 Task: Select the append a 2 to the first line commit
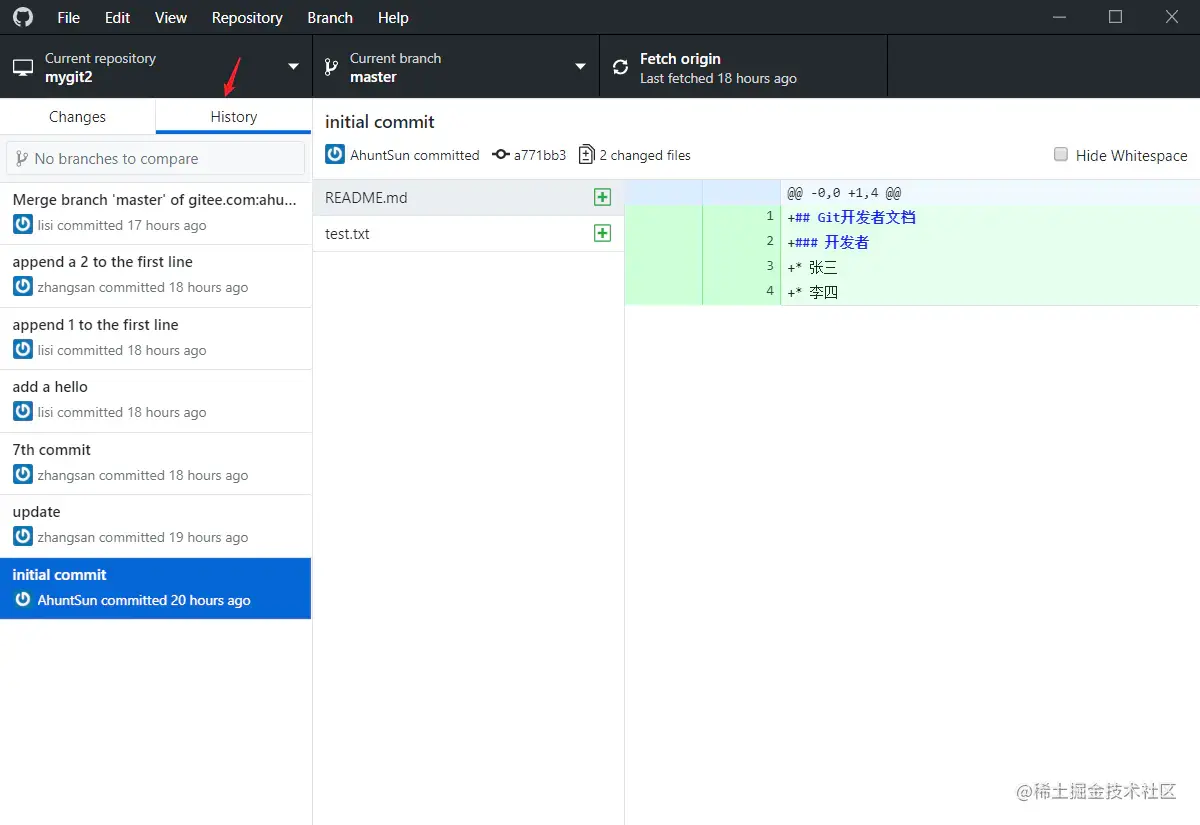pos(156,275)
